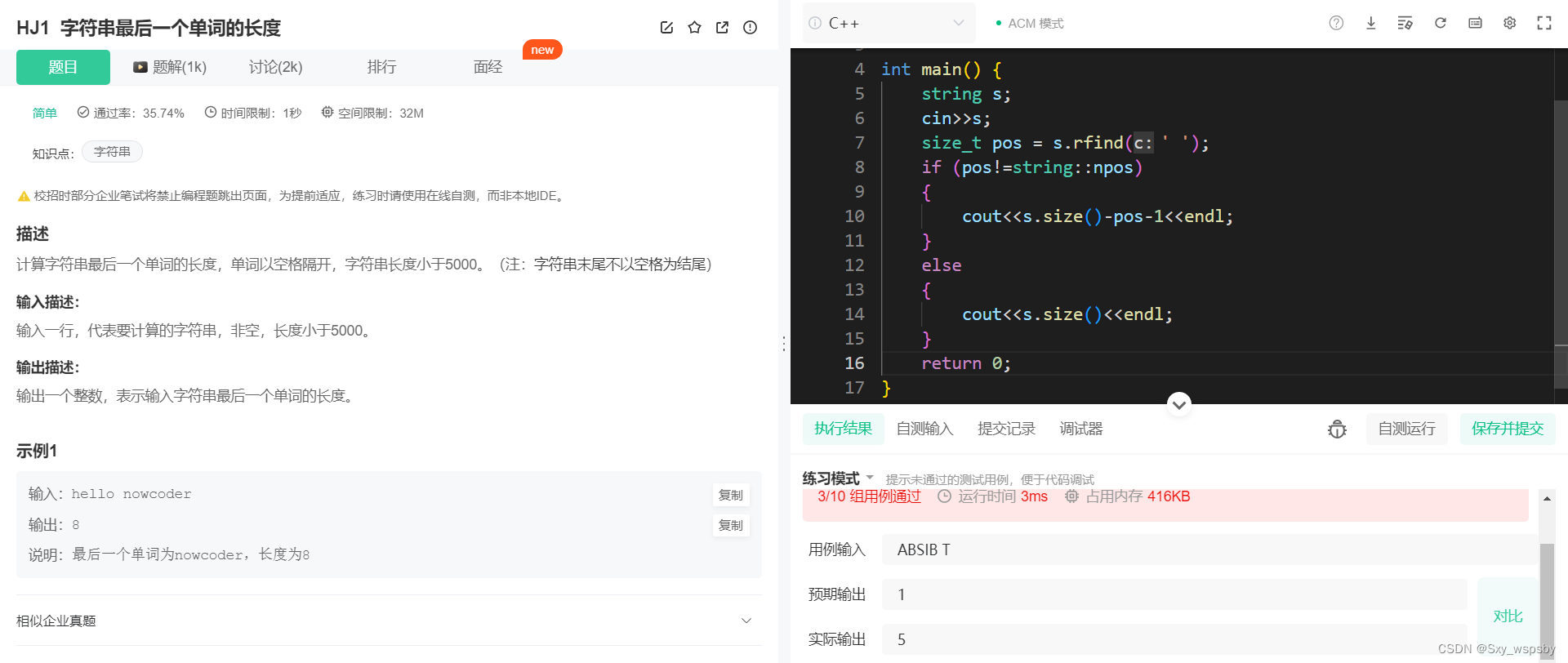This screenshot has height=663, width=1568.
Task: Open the 讨论(2k) tab
Action: click(x=276, y=67)
